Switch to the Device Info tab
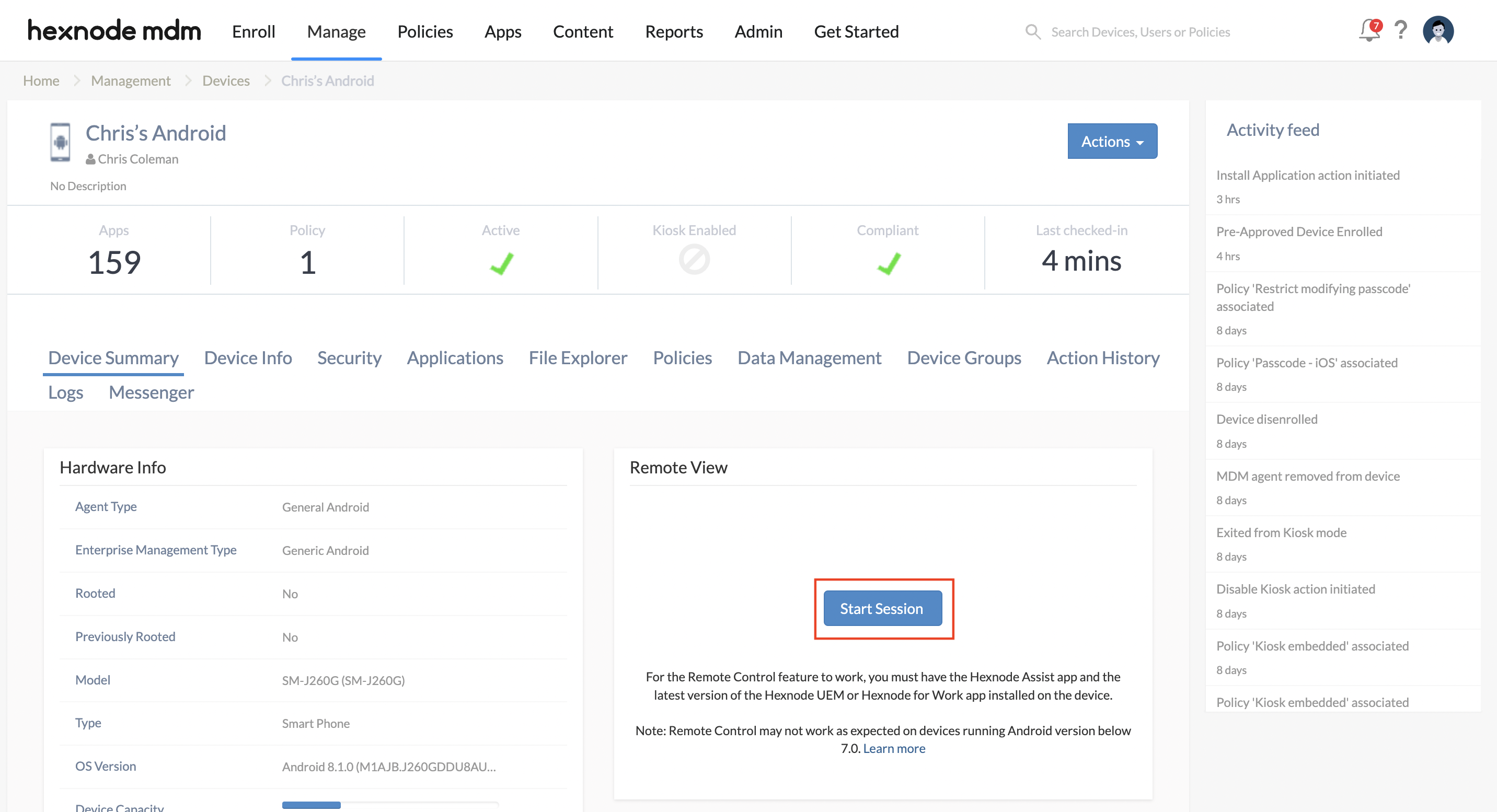 [248, 358]
